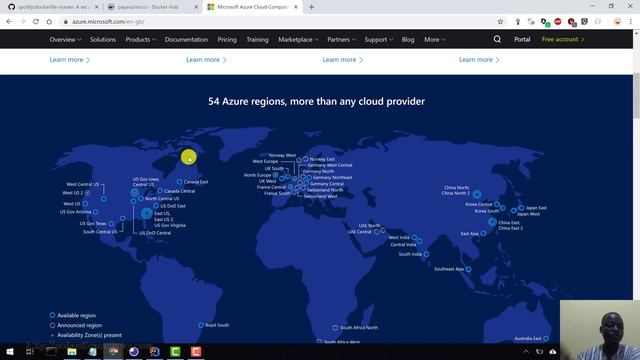Switch to the spotify/dockerfile-maven GitHub tab

(52, 7)
